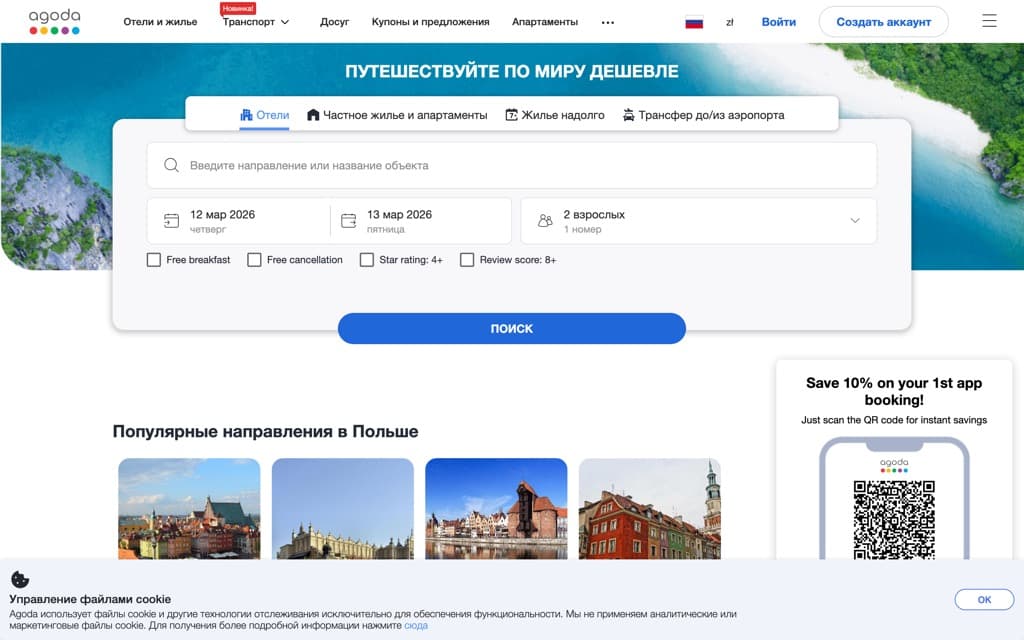Click the guests occupancy icon
The image size is (1024, 640).
point(545,220)
